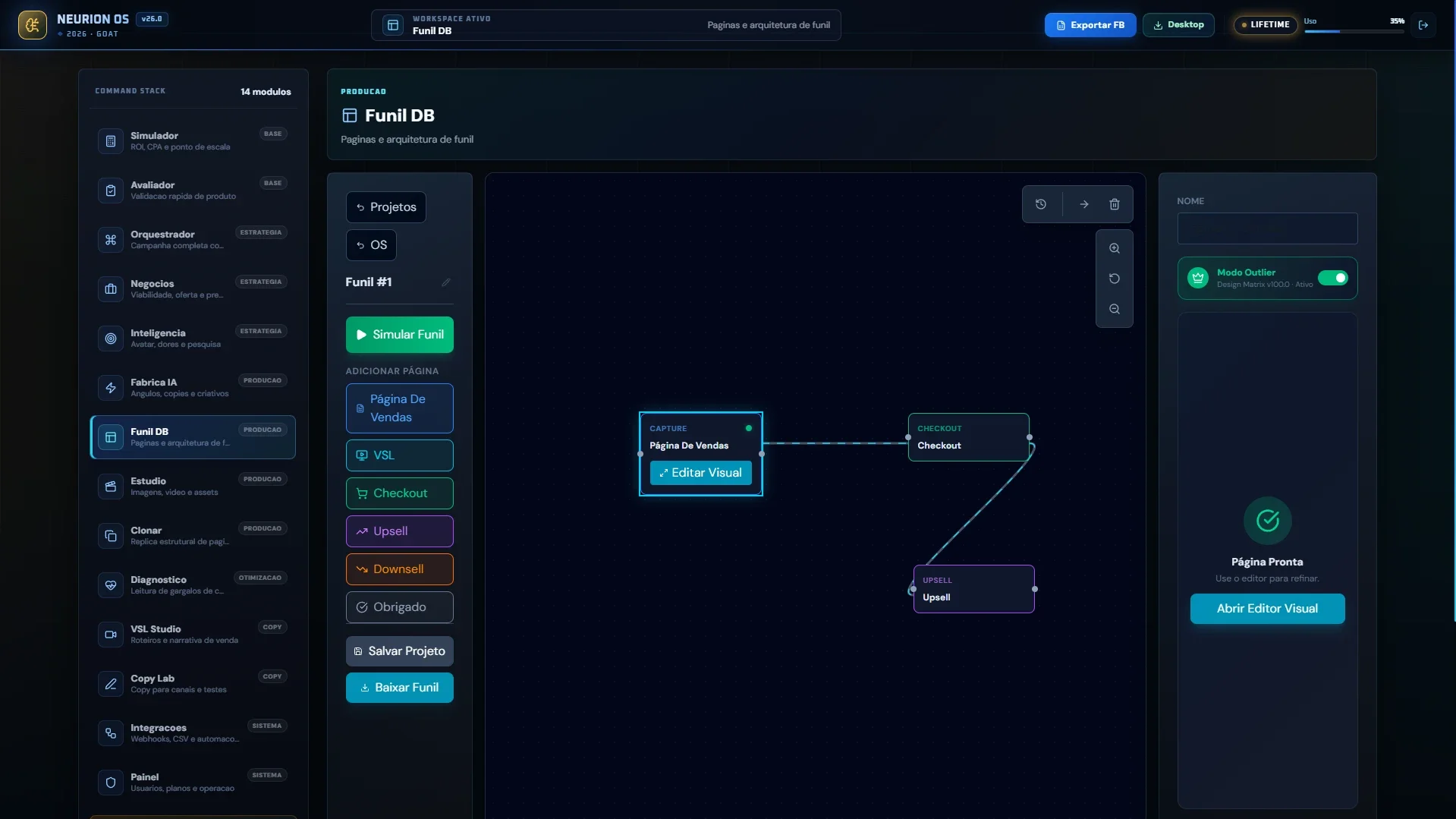Click the reset view rotate icon
The image size is (1456, 819).
(x=1114, y=279)
